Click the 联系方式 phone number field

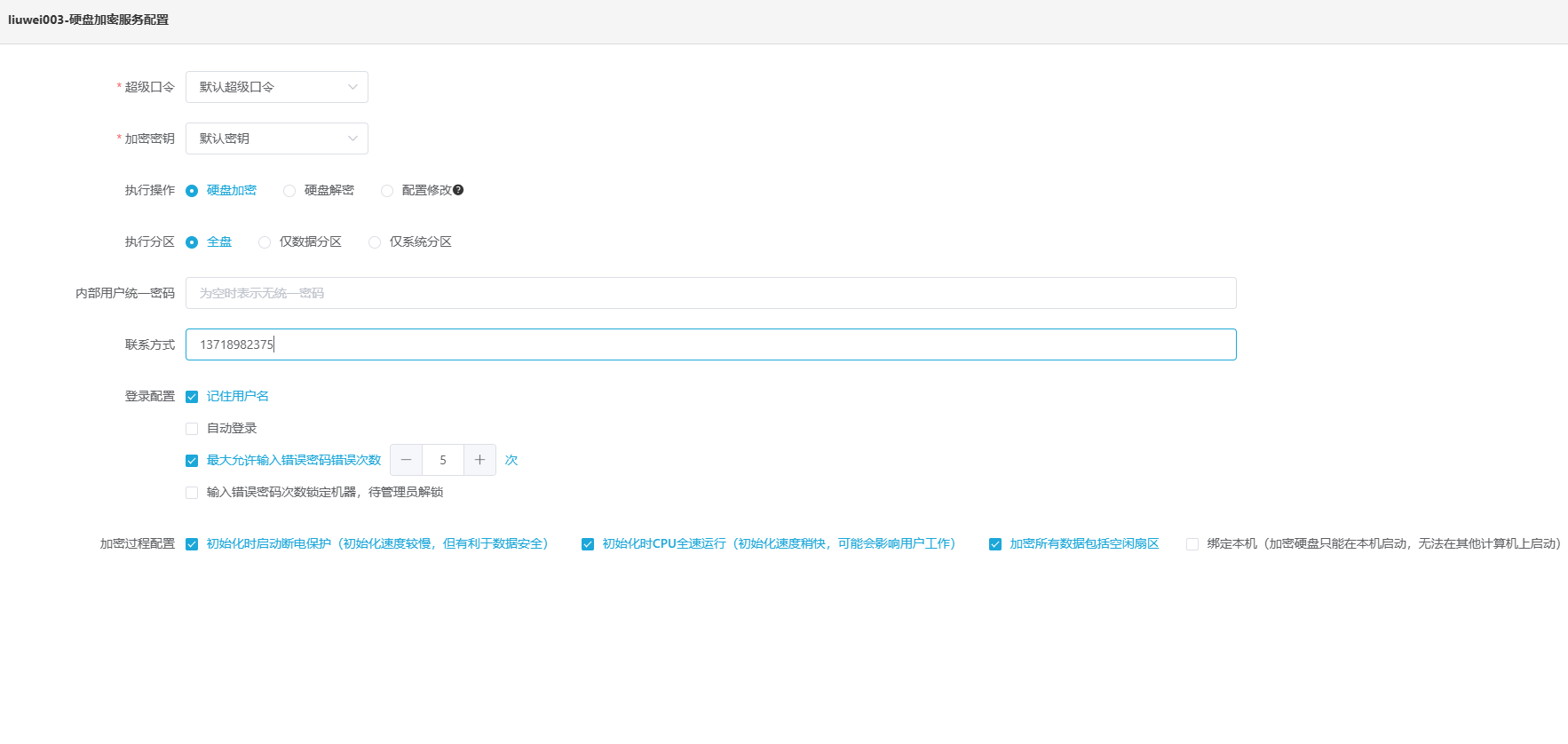coord(710,344)
